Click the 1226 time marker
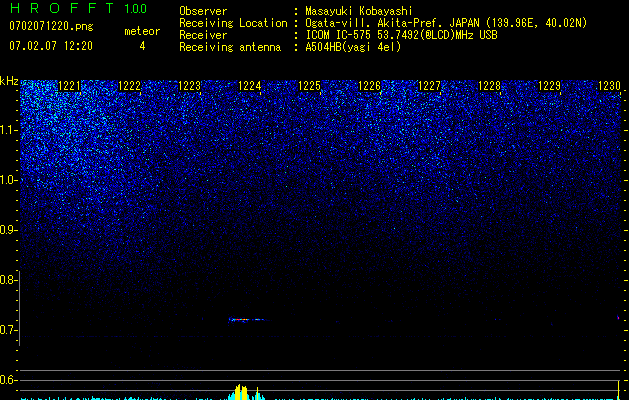 [369, 86]
